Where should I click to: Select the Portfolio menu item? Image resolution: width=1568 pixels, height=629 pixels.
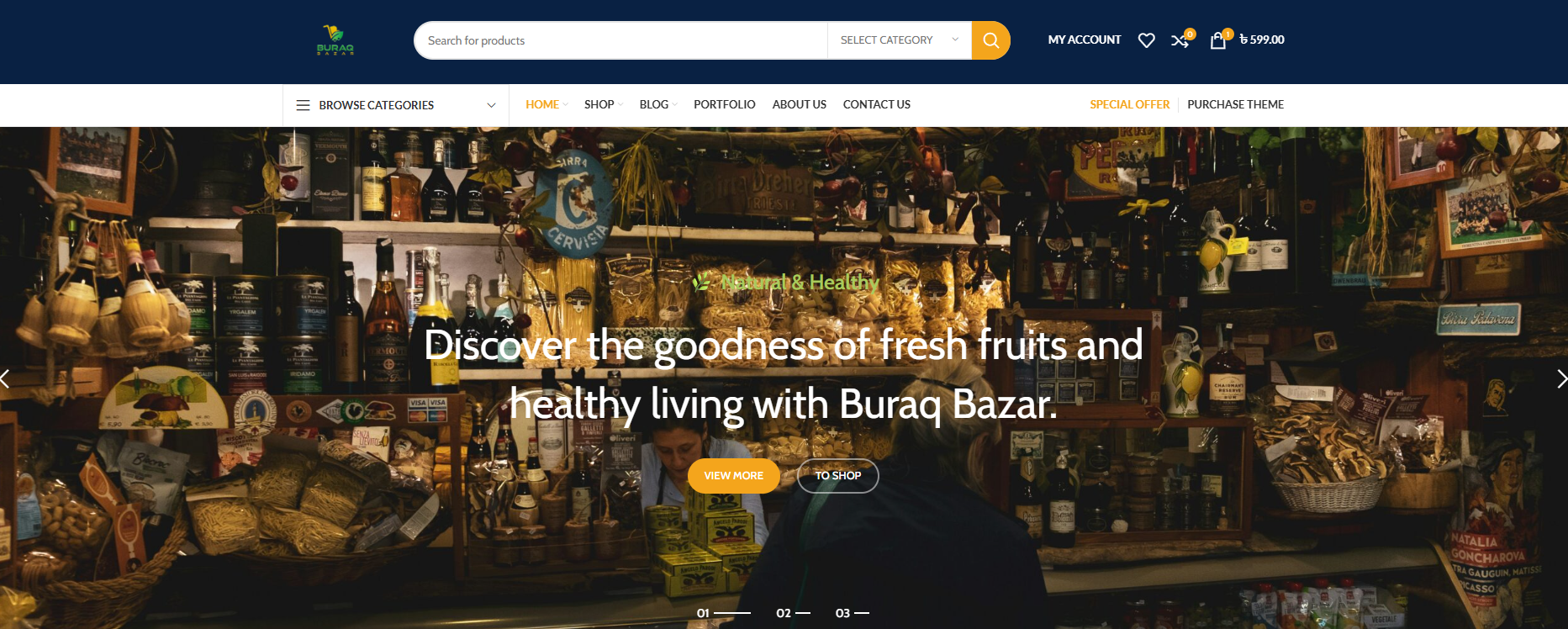[724, 104]
